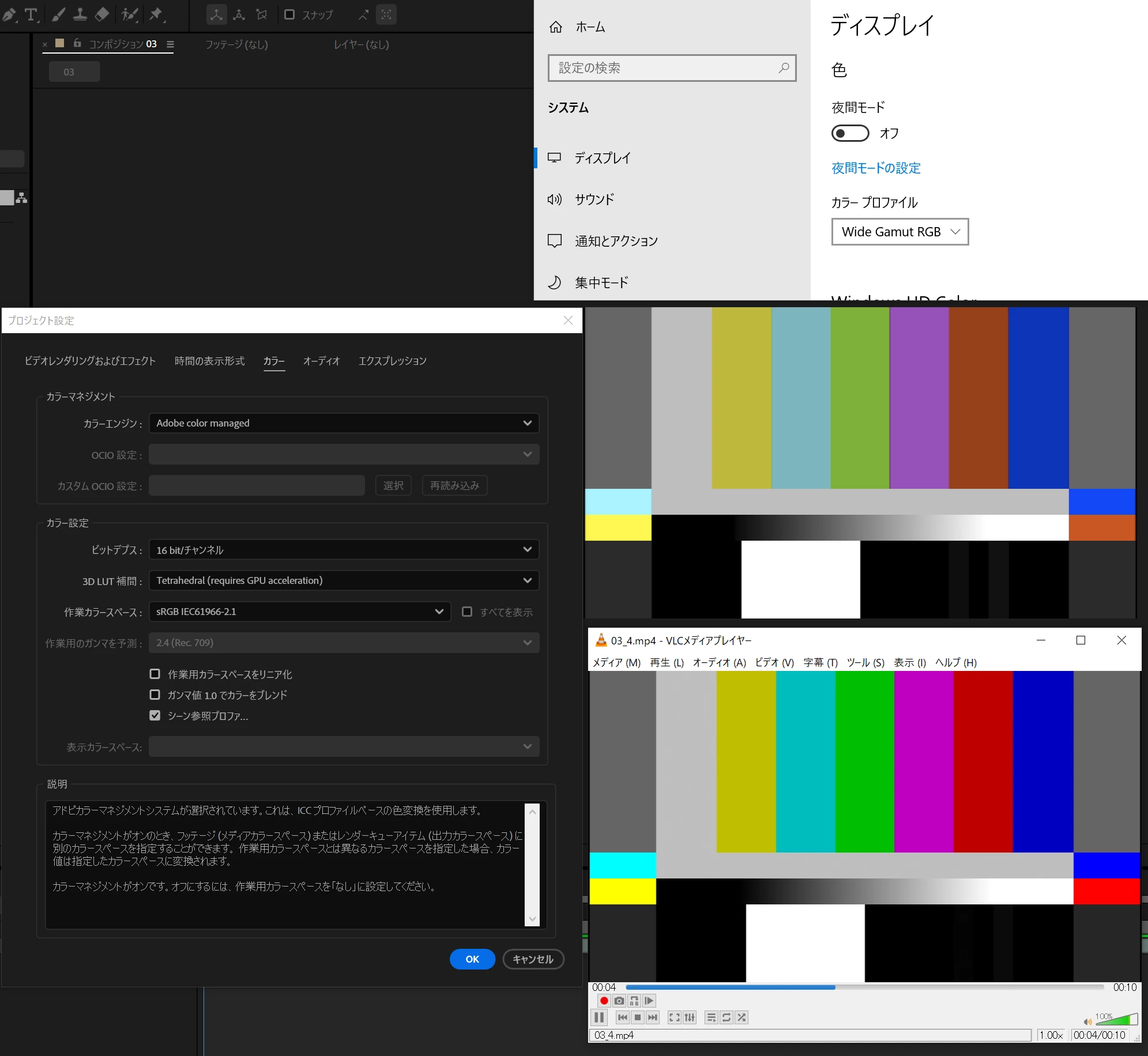The image size is (1148, 1056).
Task: Click VLC playback seek bar
Action: point(865,987)
